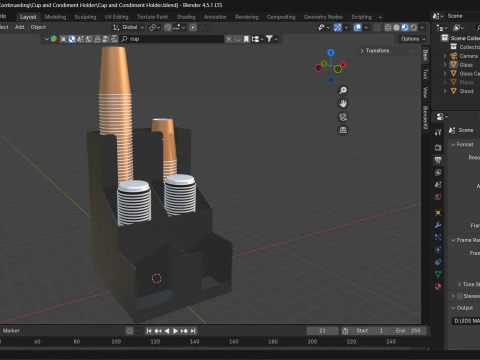
Task: Open Global transform orientation dropdown
Action: [x=129, y=27]
